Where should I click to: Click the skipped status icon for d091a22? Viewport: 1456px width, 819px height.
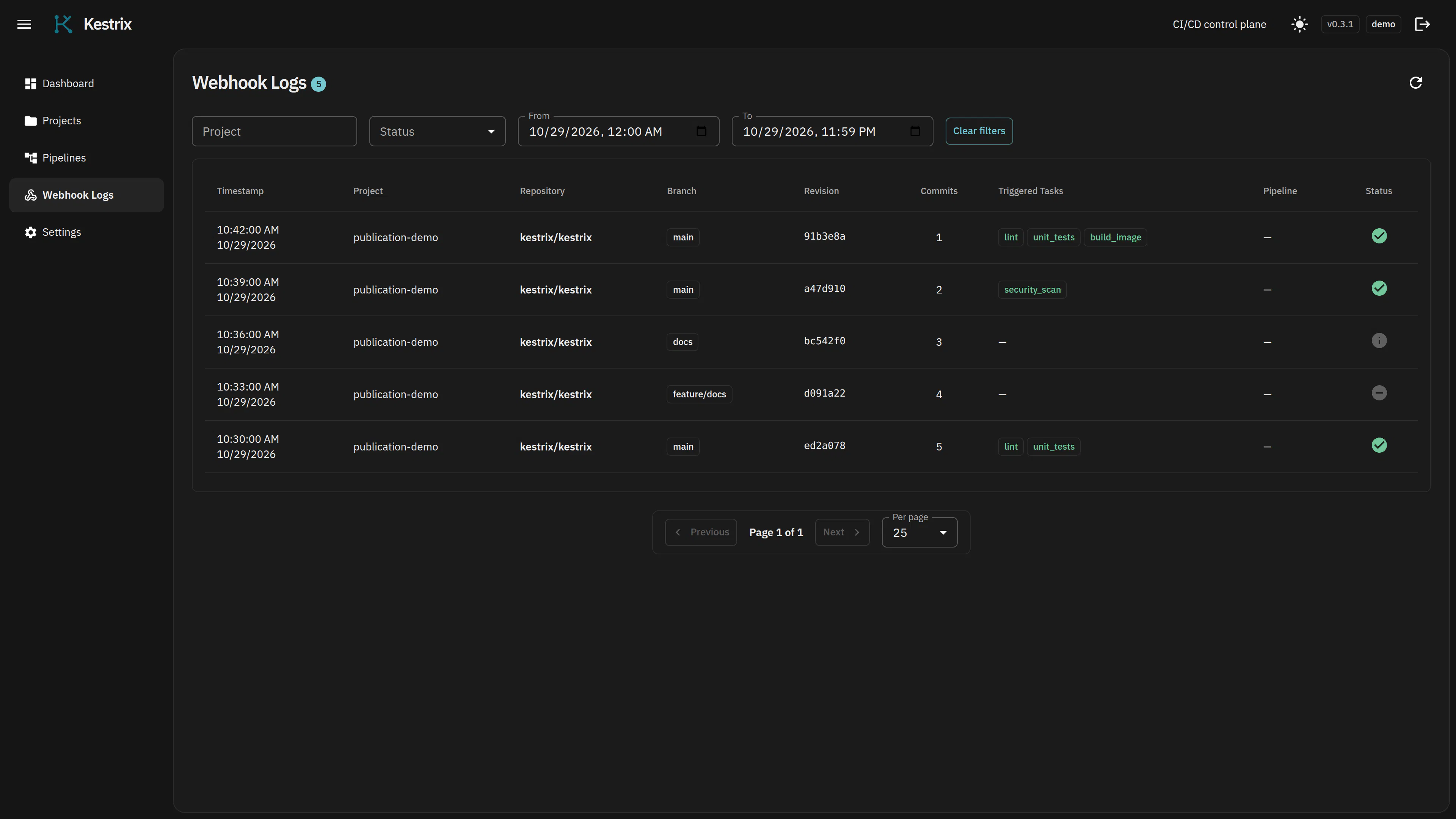[x=1379, y=393]
